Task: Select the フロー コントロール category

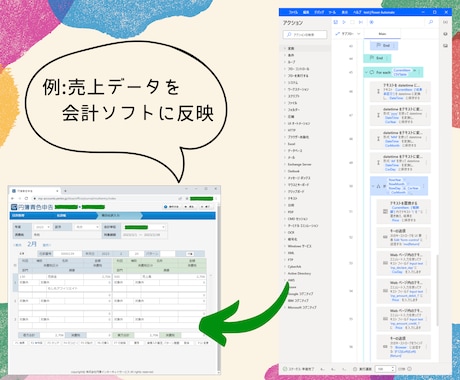Action: (298, 69)
